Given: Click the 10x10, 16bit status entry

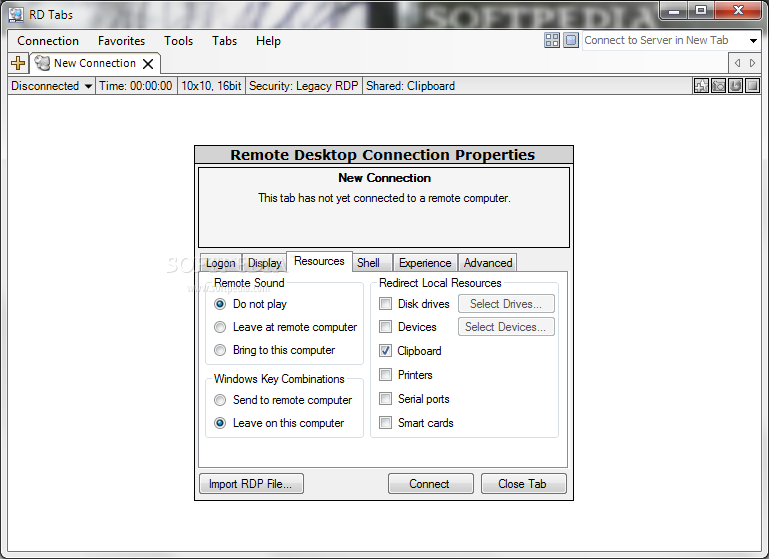Looking at the screenshot, I should click(x=211, y=86).
